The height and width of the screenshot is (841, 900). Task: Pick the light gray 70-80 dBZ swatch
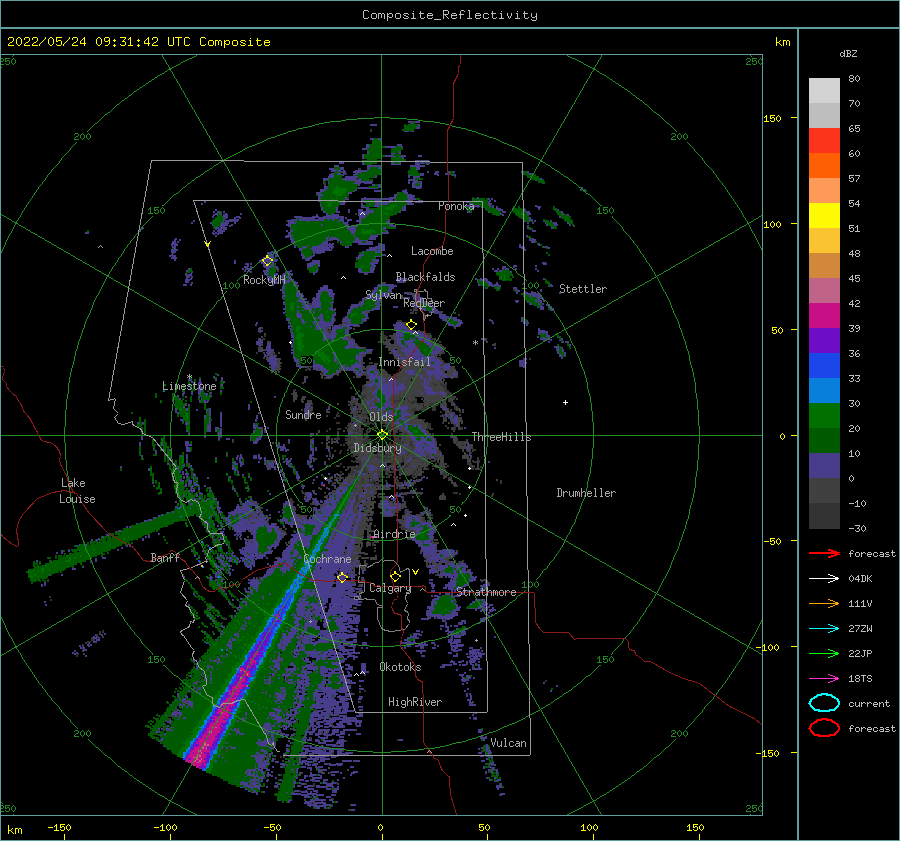(x=824, y=90)
